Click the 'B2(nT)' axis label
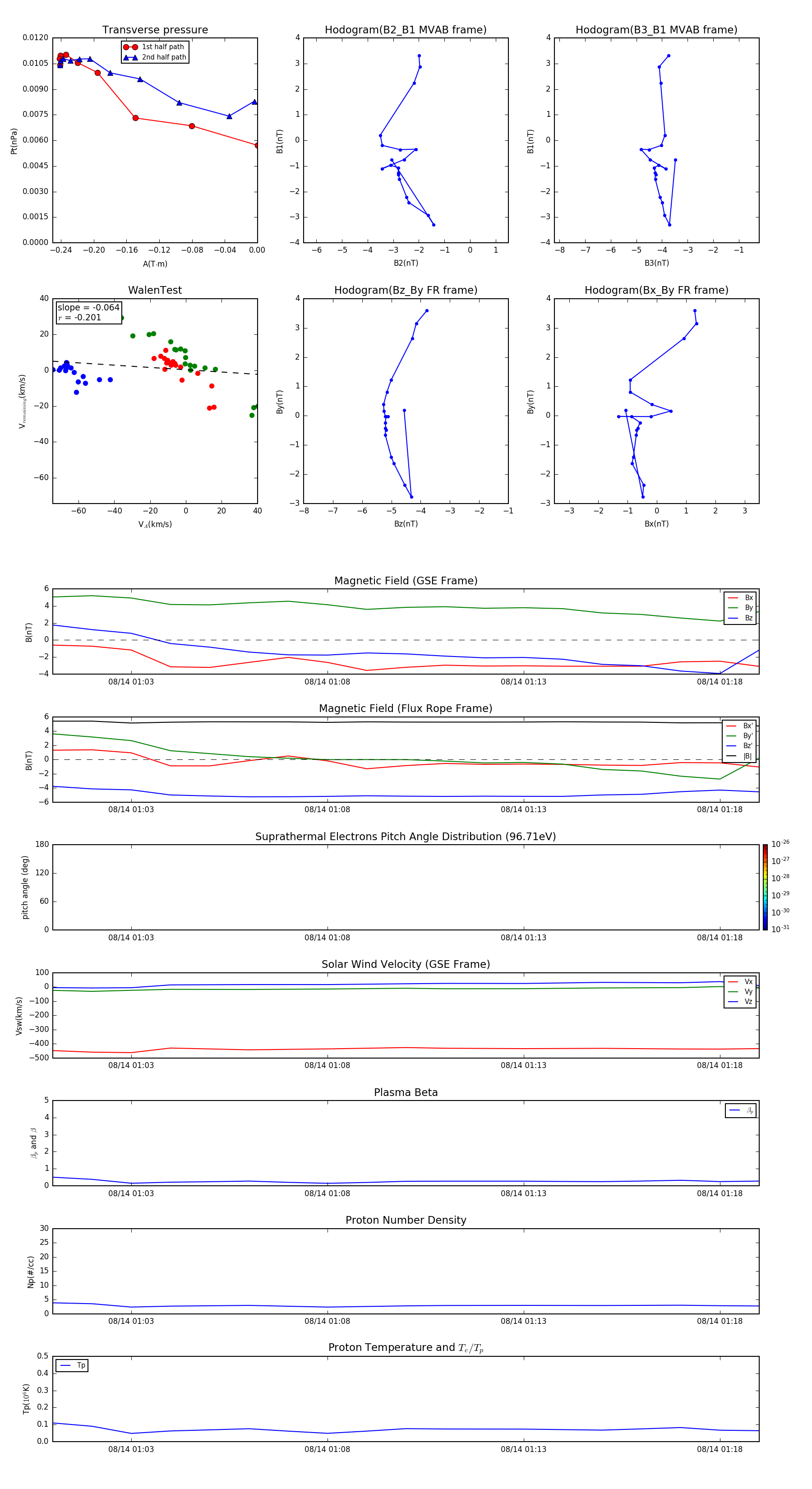Viewport: 812px width, 1489px height. 406,263
